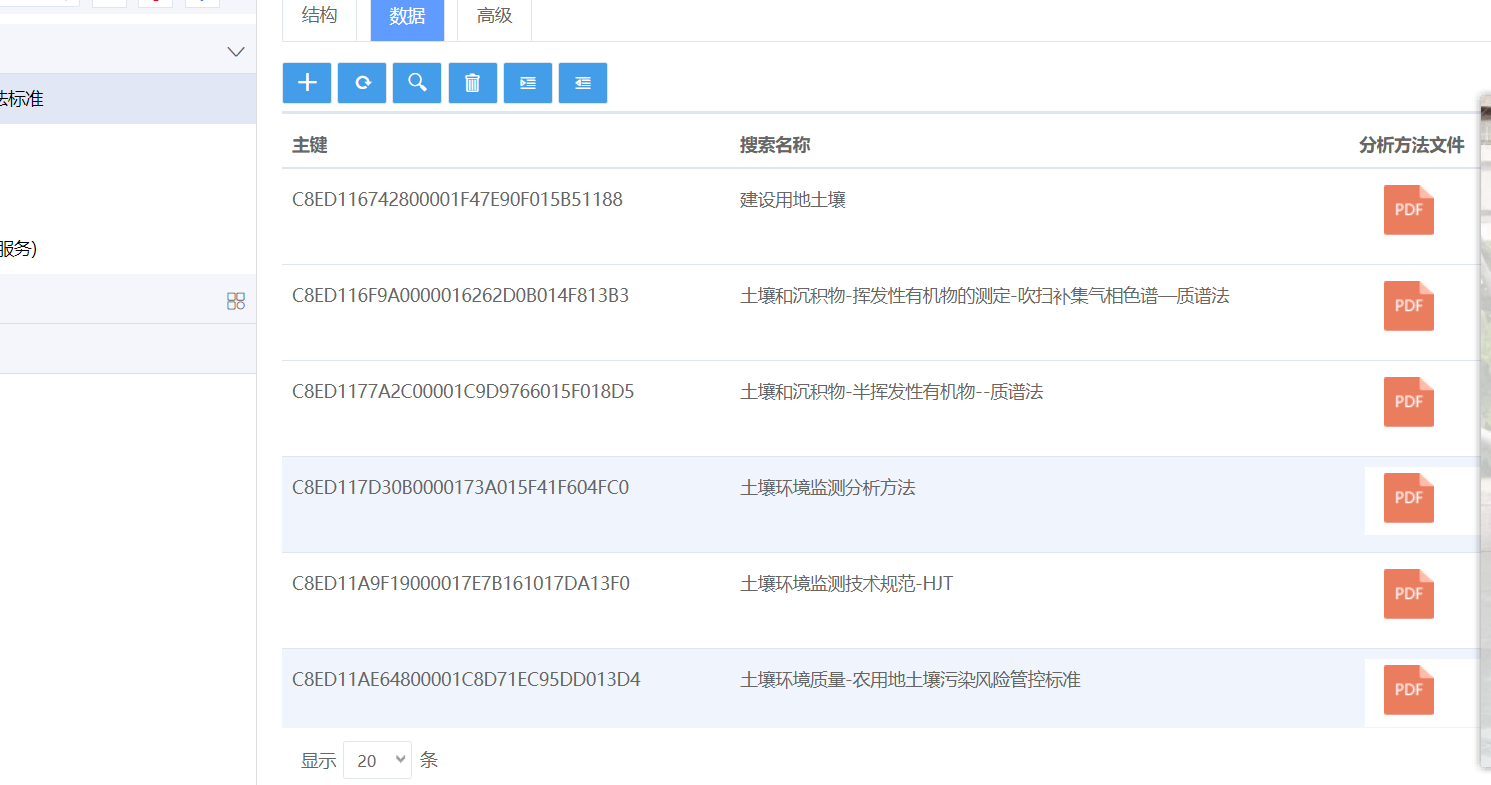Click the 主键 column header
The width and height of the screenshot is (1491, 785).
click(310, 145)
